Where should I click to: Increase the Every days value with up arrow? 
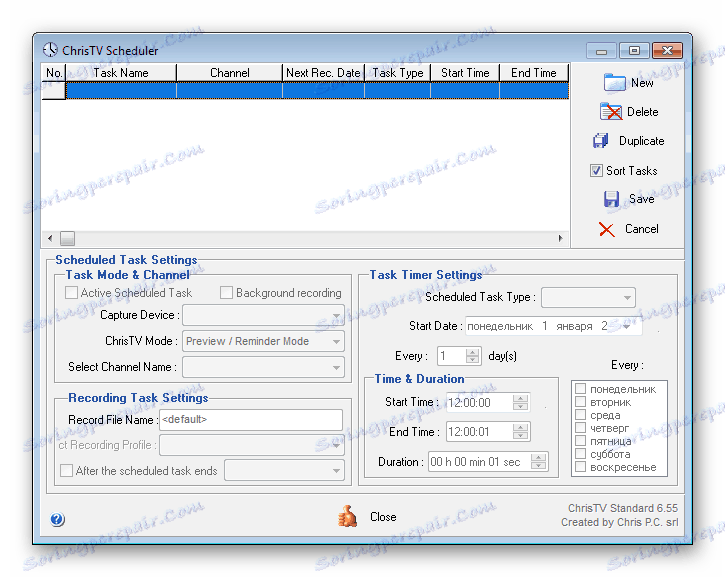click(473, 352)
